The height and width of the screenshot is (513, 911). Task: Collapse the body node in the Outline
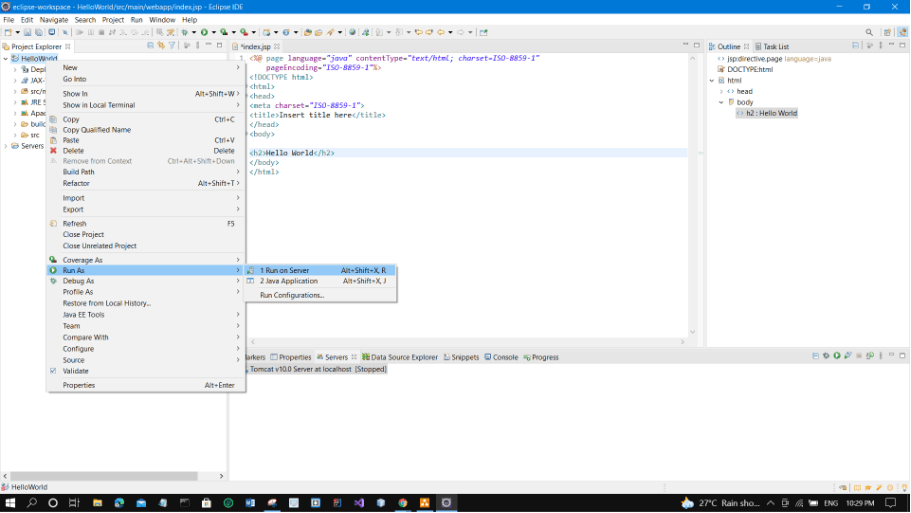[x=721, y=102]
